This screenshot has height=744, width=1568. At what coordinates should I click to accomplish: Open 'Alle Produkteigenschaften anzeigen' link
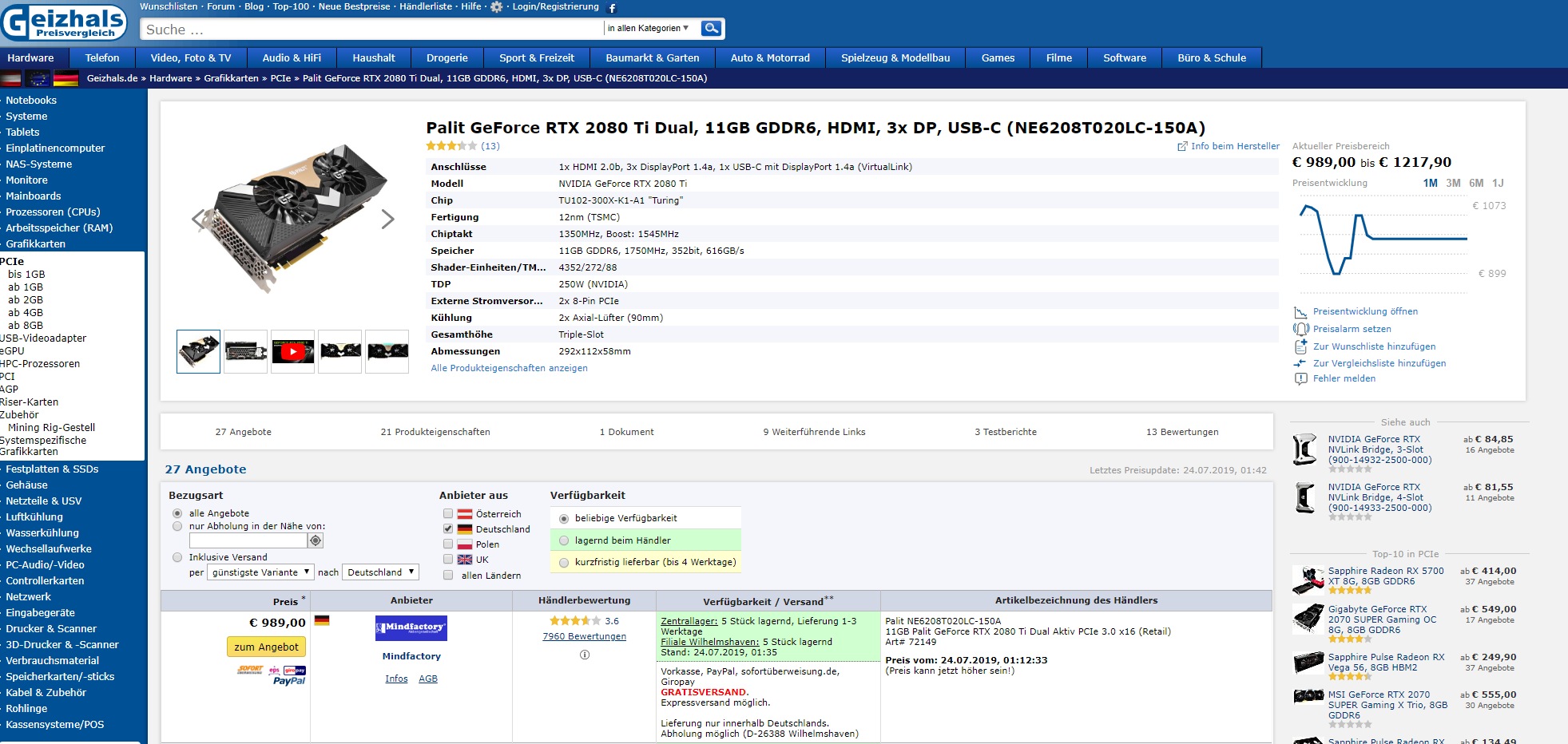[x=509, y=368]
